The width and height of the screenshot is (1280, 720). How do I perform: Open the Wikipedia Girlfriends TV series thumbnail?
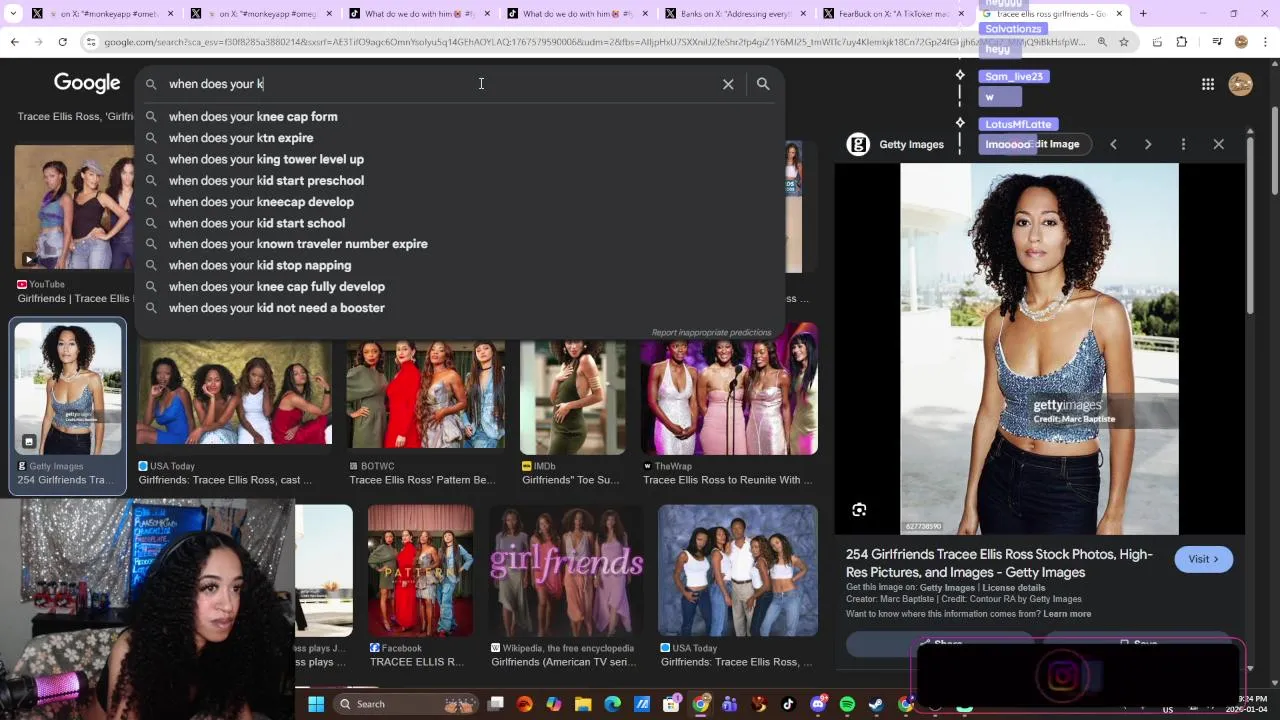coord(566,570)
